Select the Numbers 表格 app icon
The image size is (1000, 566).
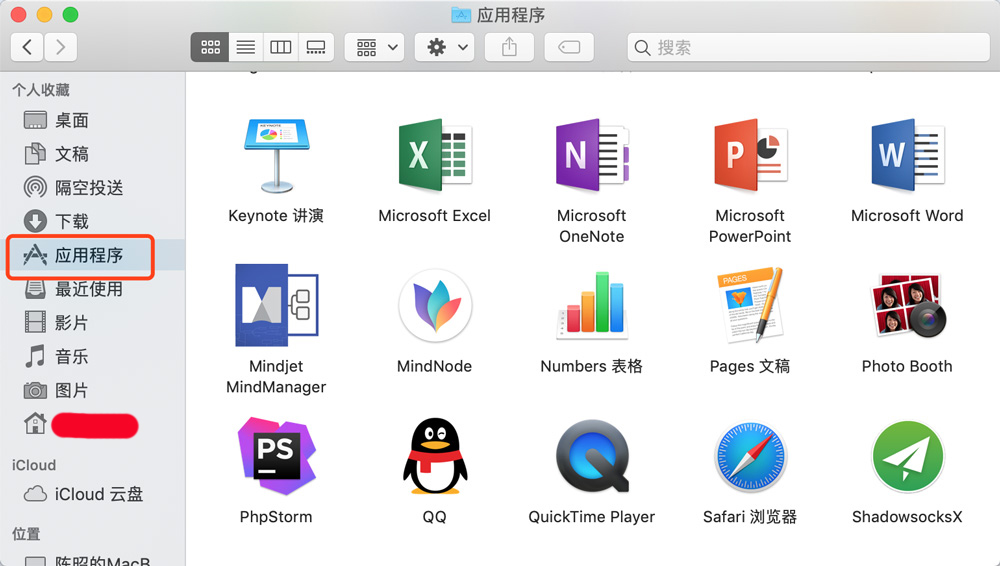tap(592, 304)
